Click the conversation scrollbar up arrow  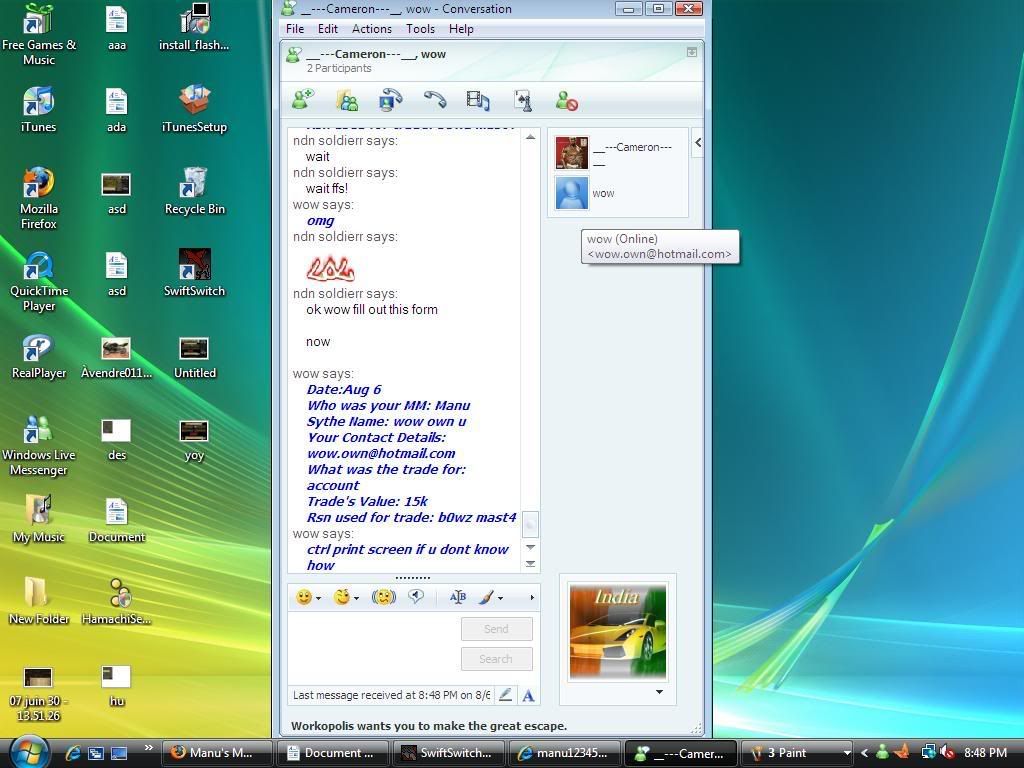click(530, 136)
